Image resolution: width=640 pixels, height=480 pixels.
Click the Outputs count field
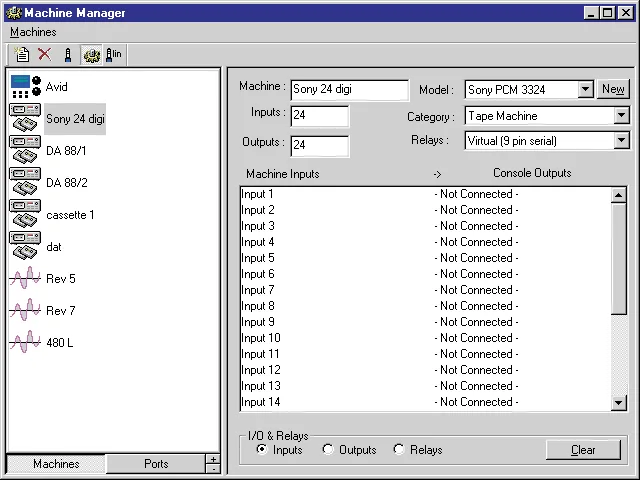pos(320,146)
